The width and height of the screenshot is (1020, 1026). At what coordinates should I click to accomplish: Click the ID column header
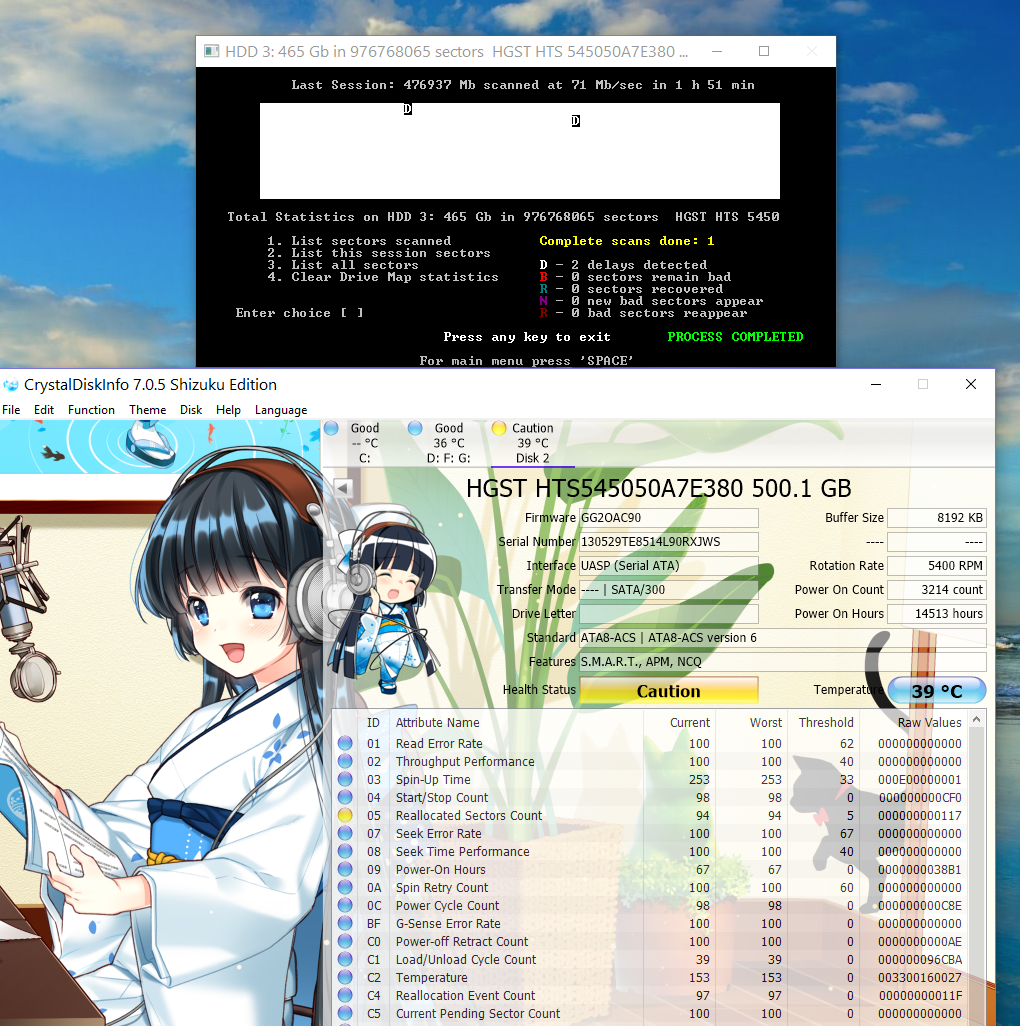click(373, 722)
